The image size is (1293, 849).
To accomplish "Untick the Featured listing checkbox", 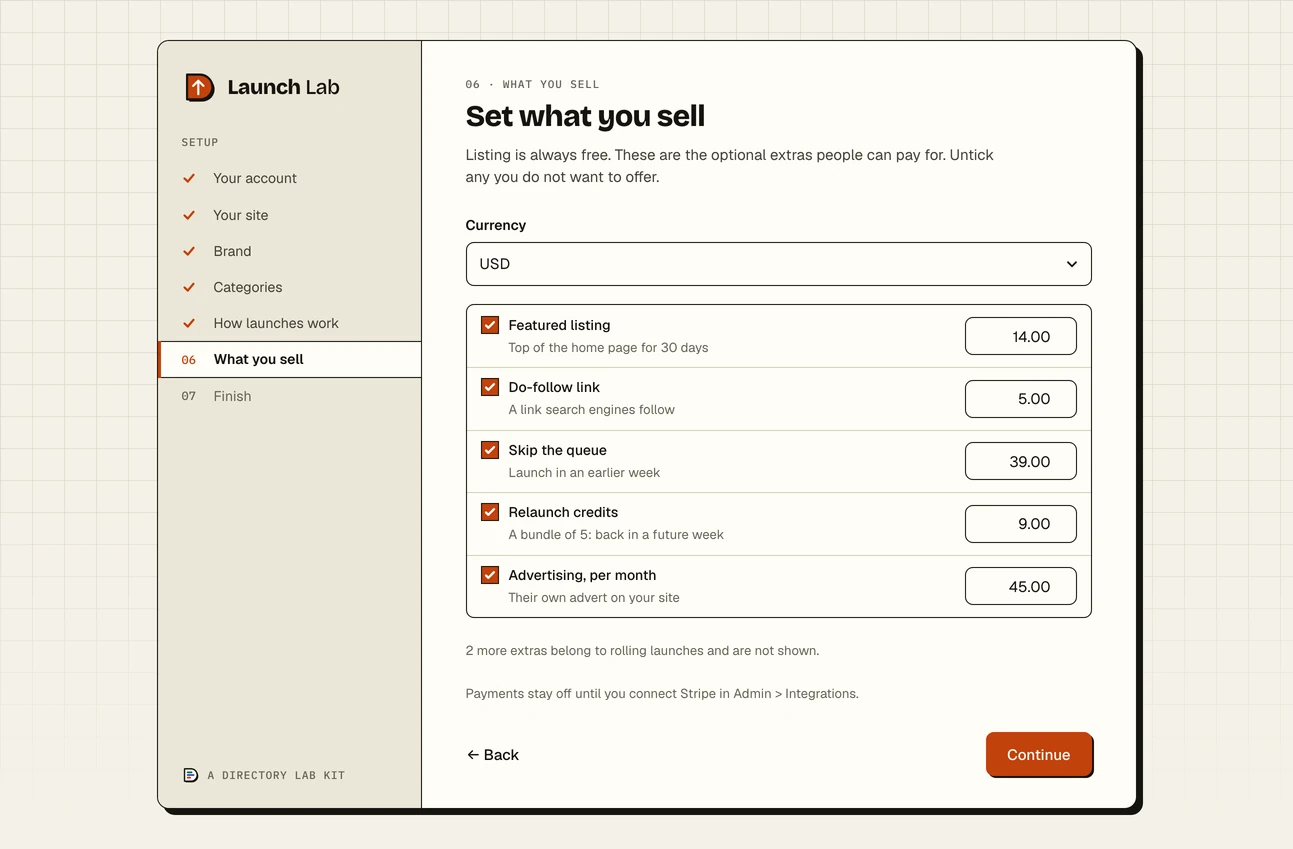I will [x=490, y=325].
